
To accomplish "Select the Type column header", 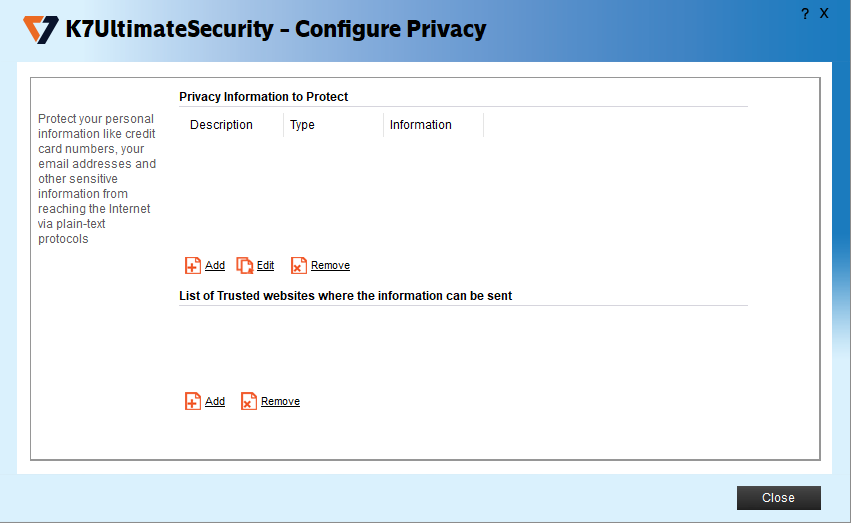I will (x=302, y=125).
